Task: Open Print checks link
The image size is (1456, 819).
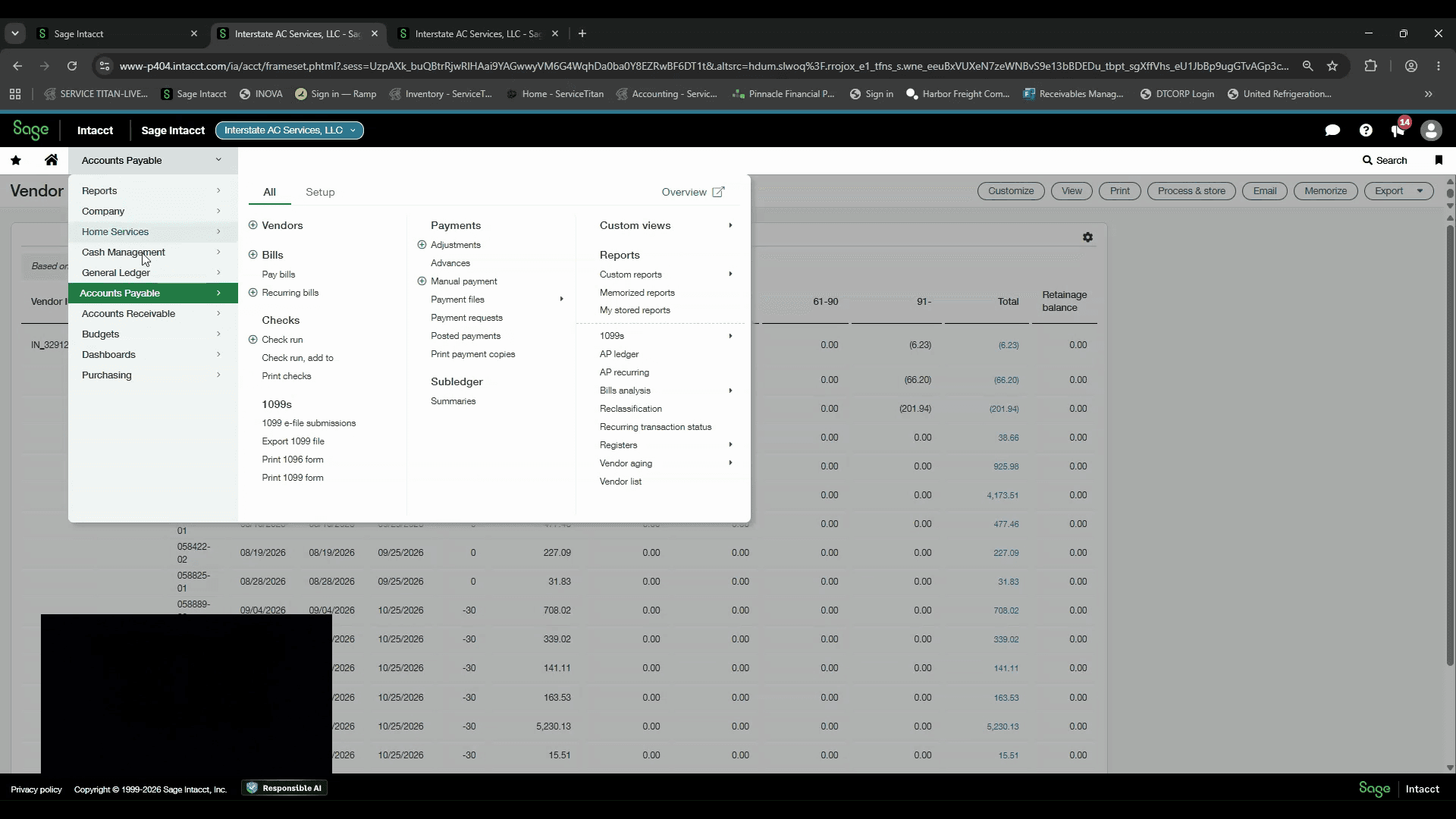Action: tap(287, 376)
